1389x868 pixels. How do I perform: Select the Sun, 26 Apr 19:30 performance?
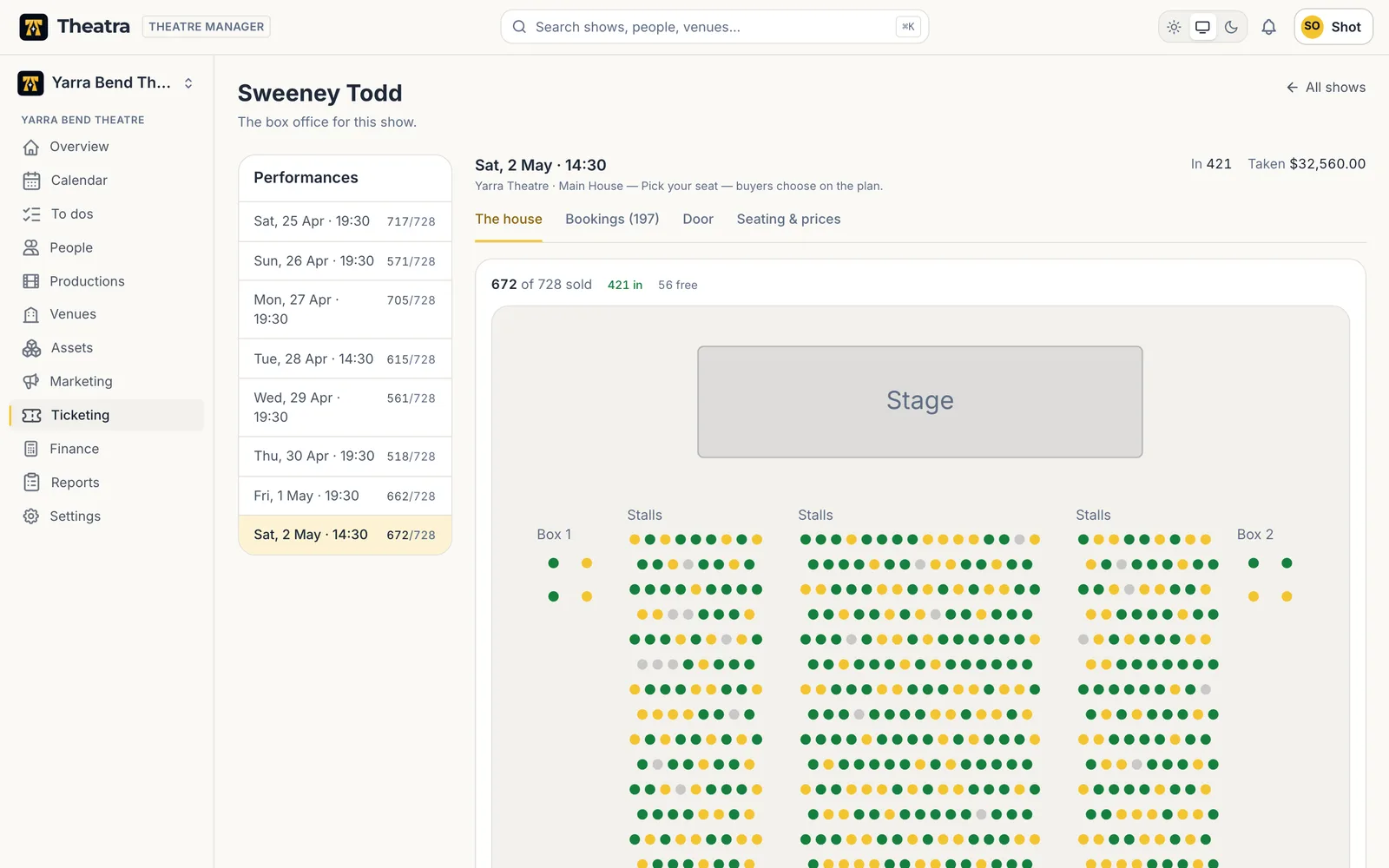point(345,261)
